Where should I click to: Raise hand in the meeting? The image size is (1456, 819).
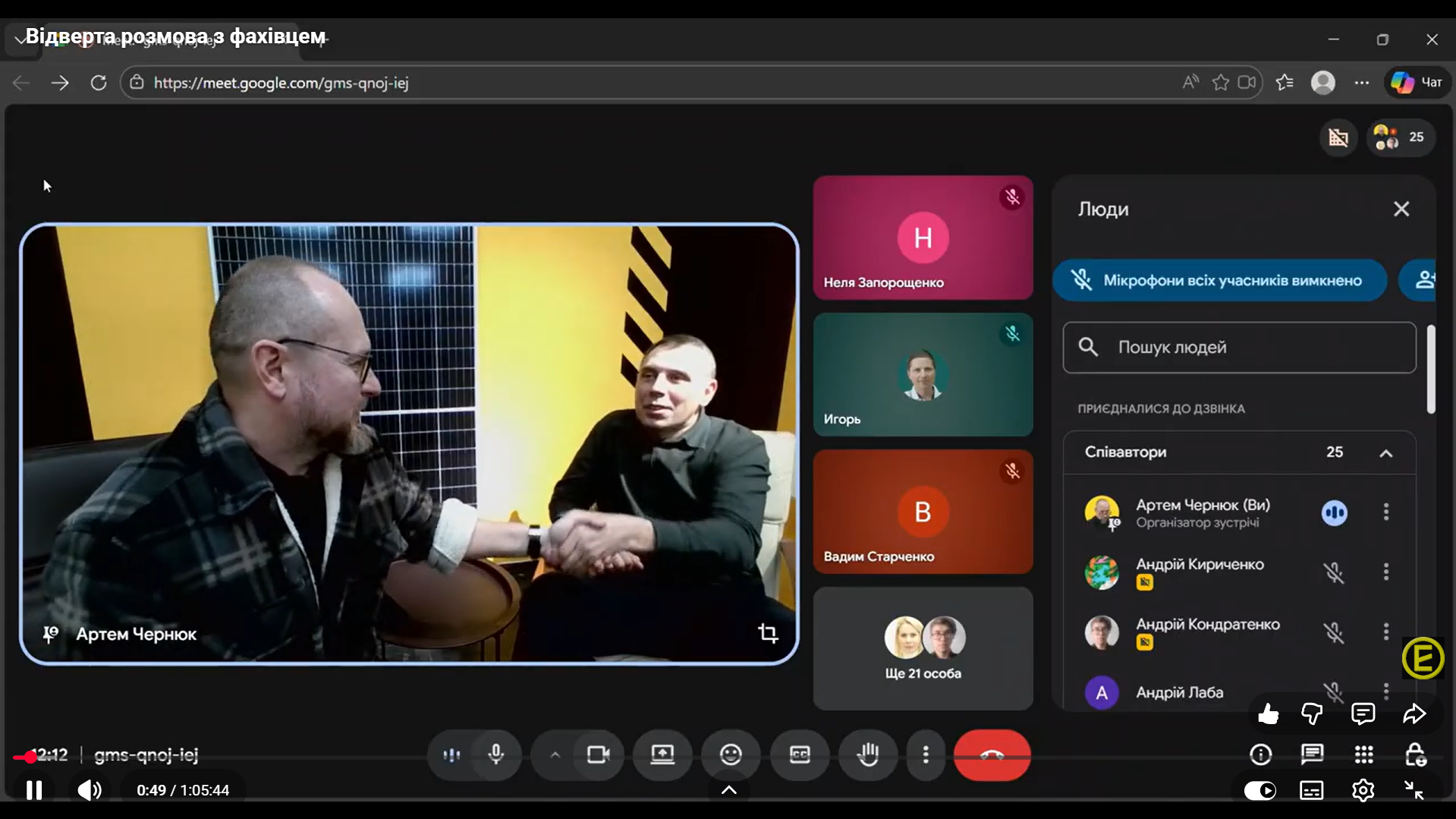(x=868, y=754)
